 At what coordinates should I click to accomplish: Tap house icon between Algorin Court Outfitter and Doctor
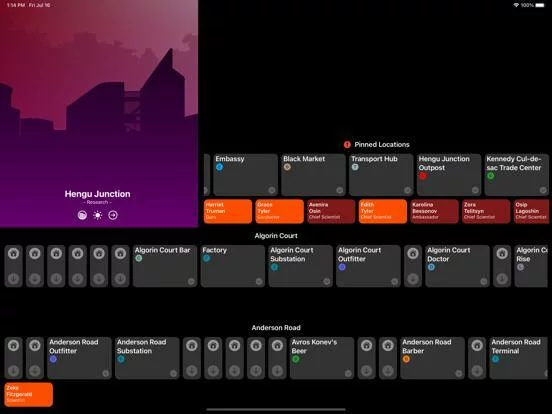point(413,253)
